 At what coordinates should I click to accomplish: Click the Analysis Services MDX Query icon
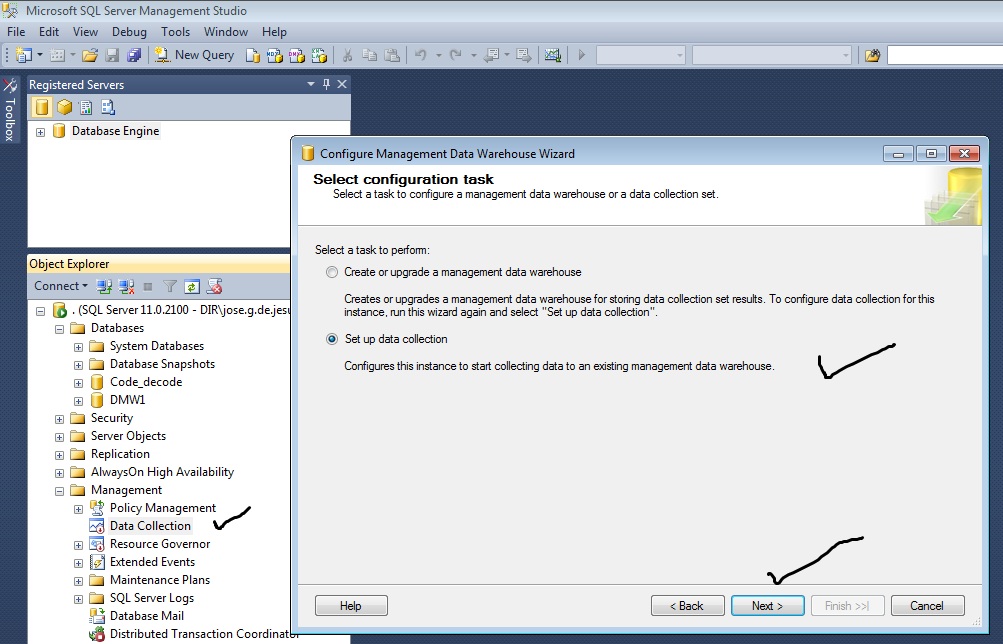274,56
